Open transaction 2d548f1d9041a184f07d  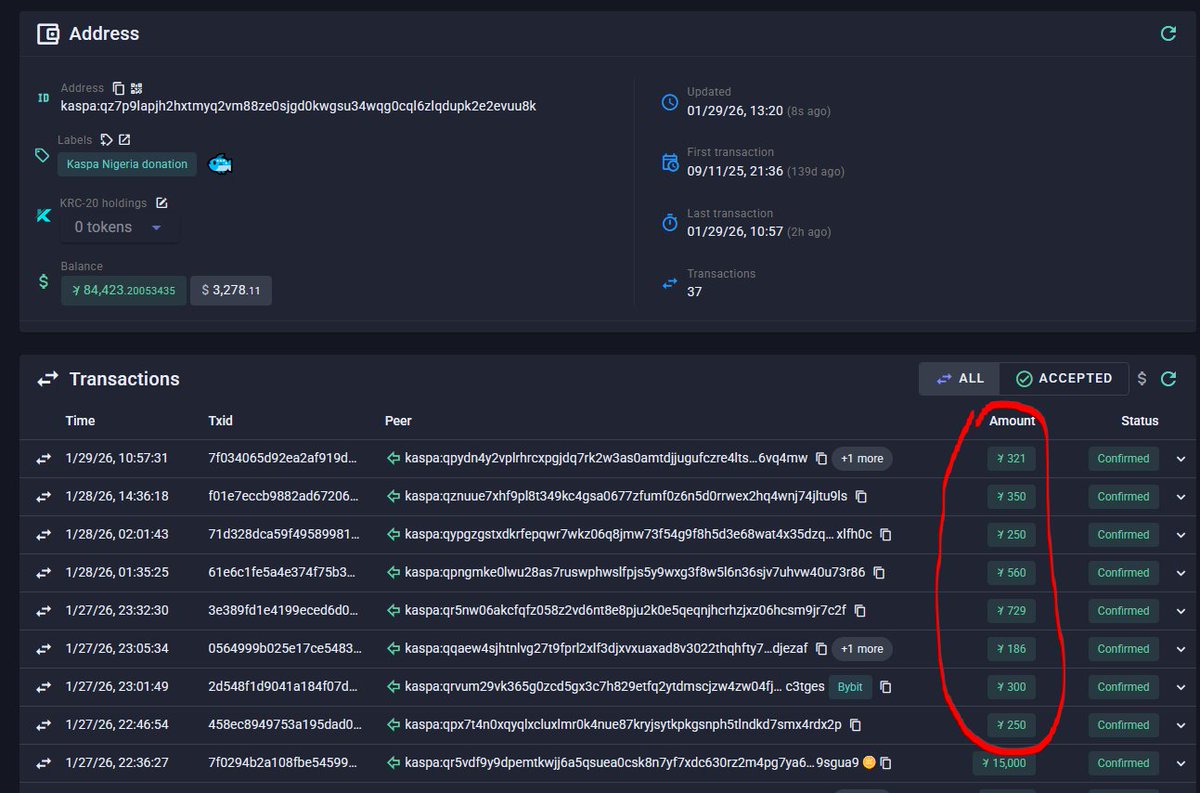tap(282, 687)
